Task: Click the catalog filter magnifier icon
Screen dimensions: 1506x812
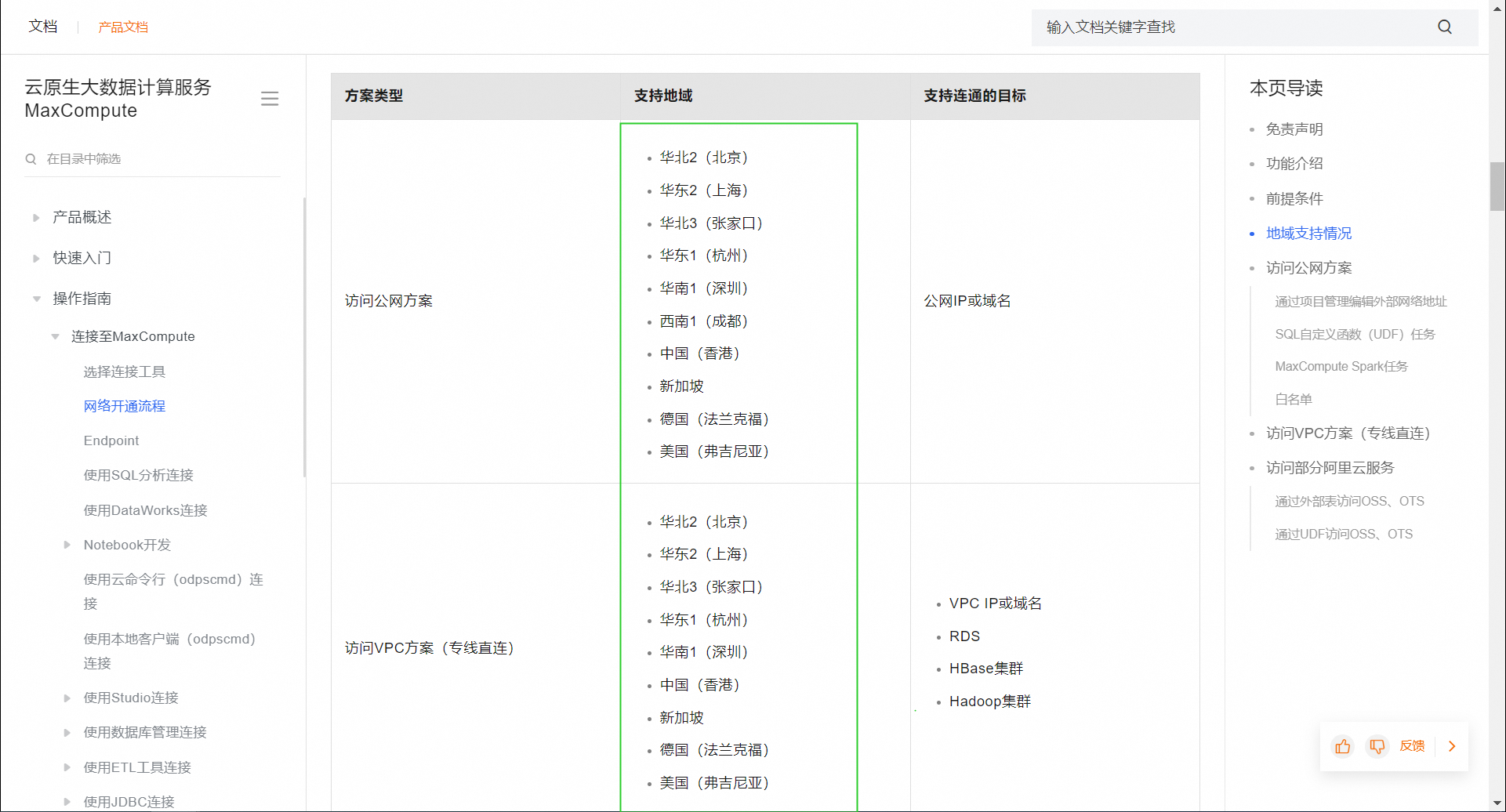Action: tap(31, 159)
